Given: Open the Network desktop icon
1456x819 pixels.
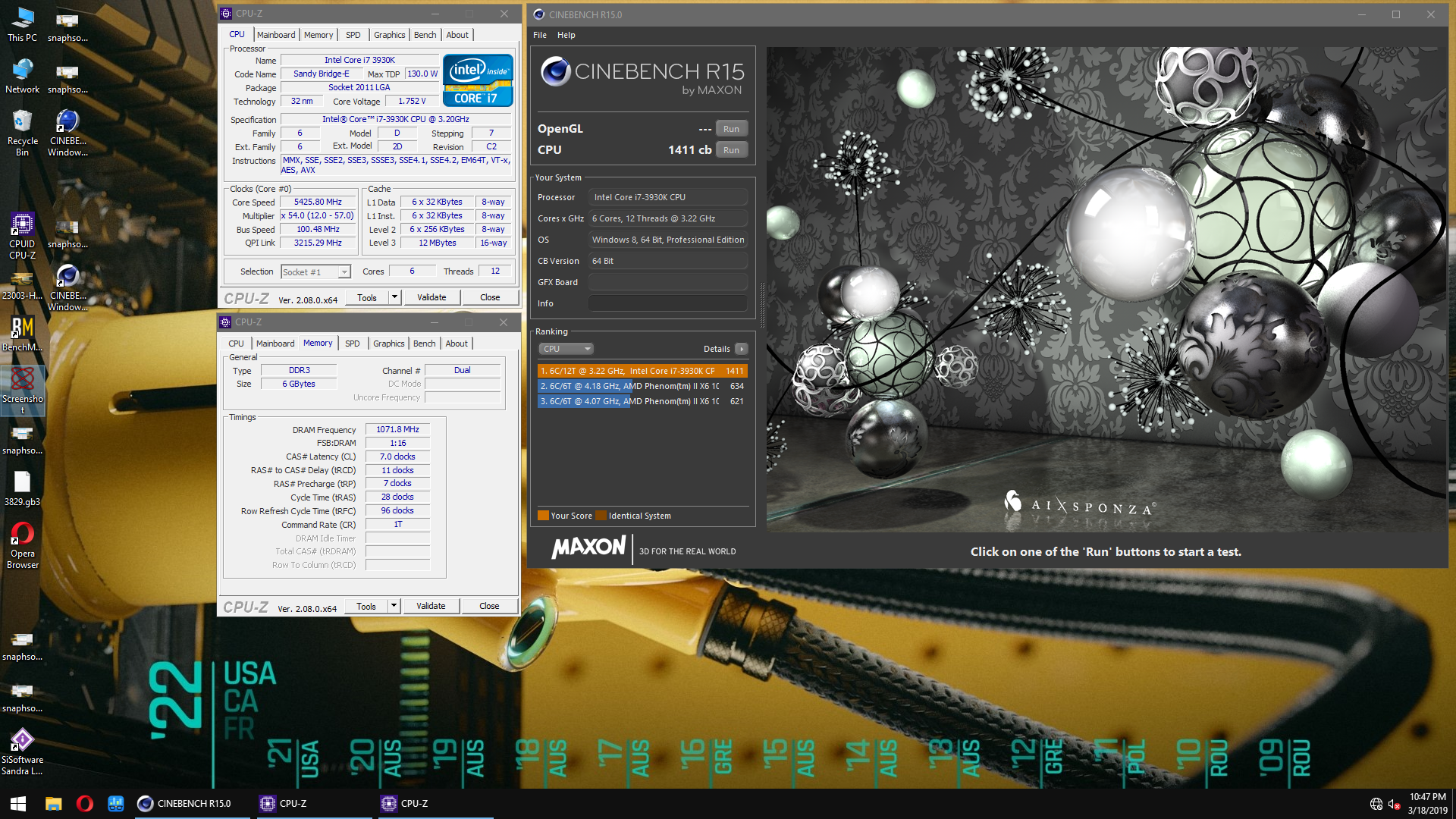Looking at the screenshot, I should click(x=22, y=76).
